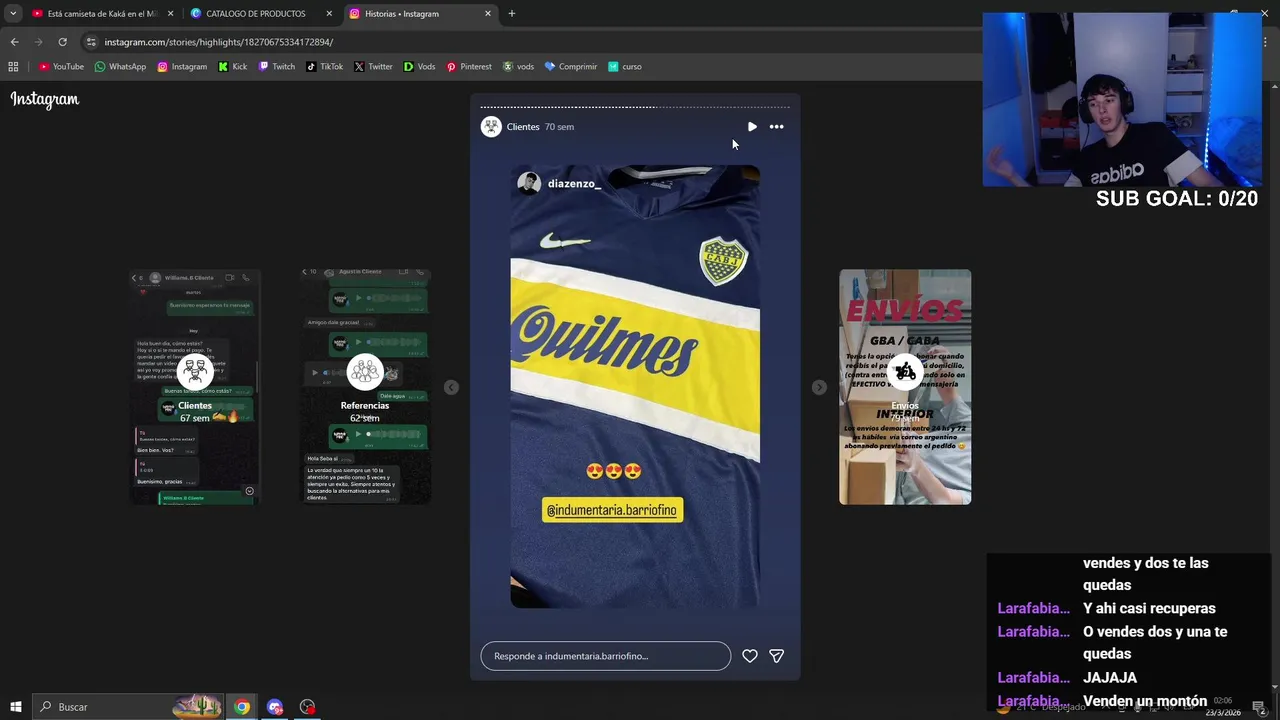Open Envíos highlight thumbnail

pos(905,387)
